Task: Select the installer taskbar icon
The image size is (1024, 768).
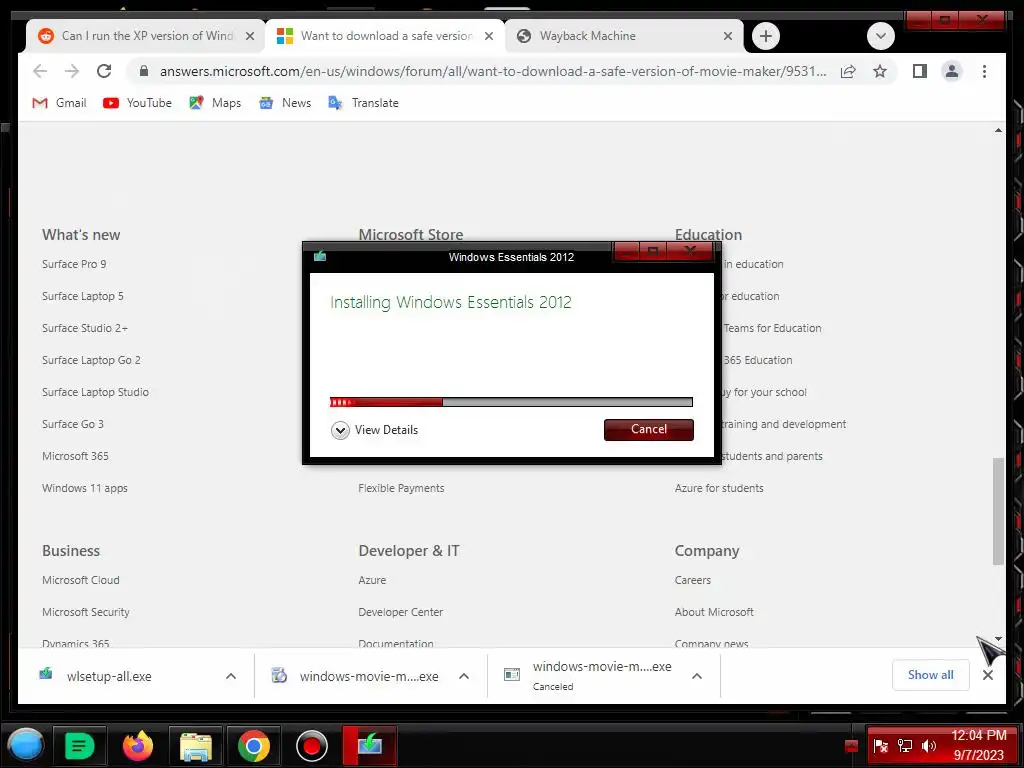Action: [370, 745]
